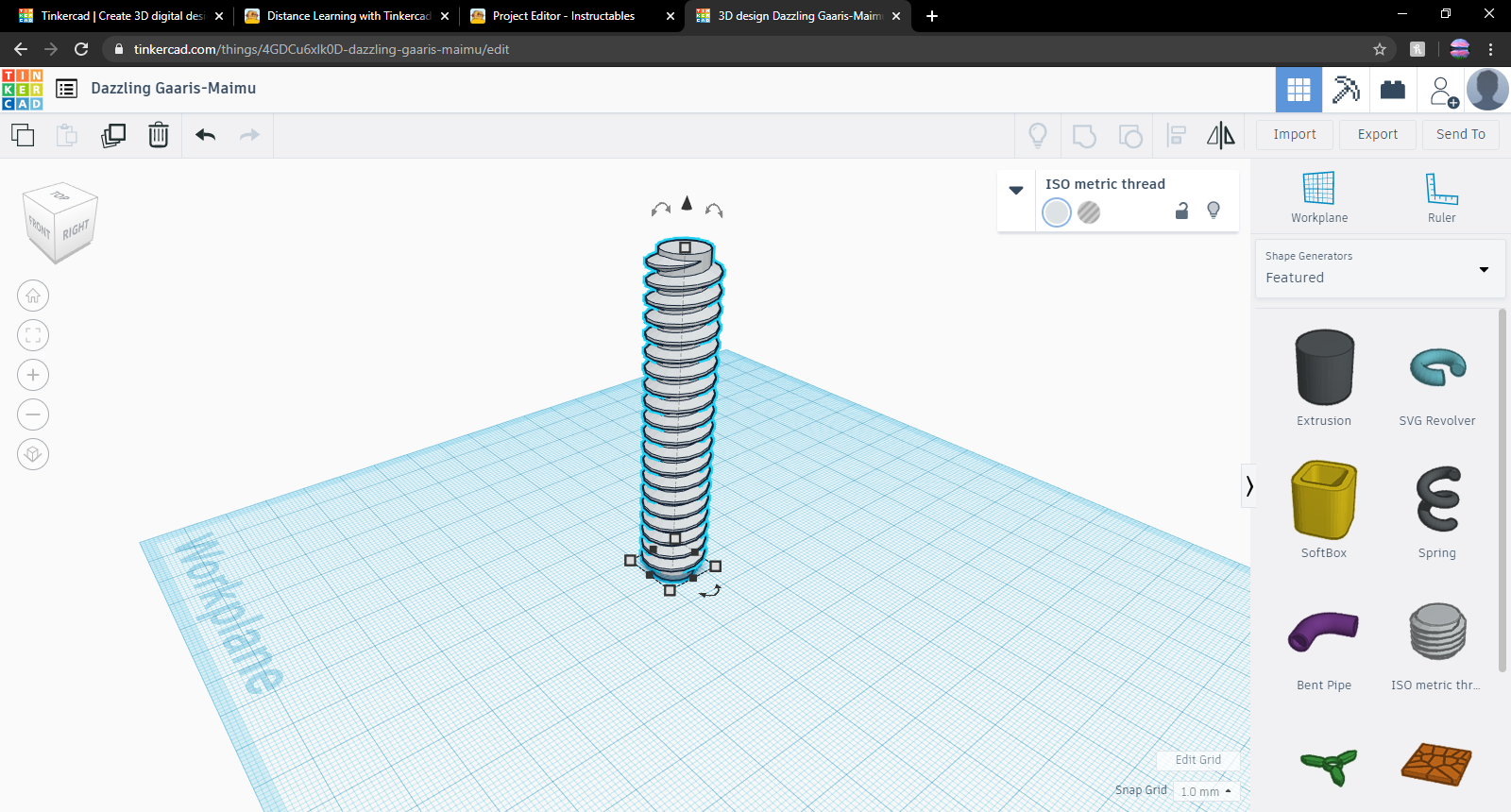Undo the last action

206,135
